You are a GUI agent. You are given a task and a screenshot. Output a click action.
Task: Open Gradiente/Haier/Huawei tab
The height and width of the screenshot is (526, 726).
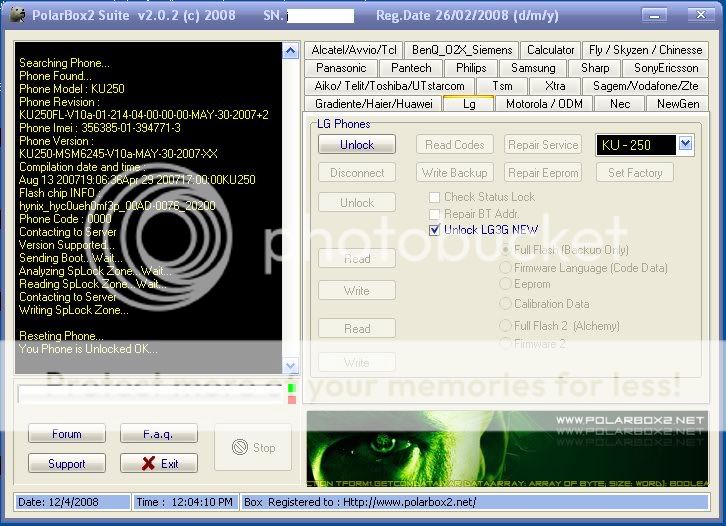pos(374,104)
